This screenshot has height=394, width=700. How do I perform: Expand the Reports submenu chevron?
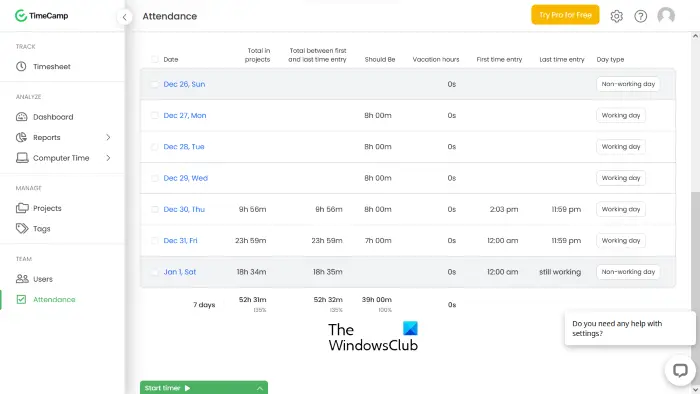108,137
